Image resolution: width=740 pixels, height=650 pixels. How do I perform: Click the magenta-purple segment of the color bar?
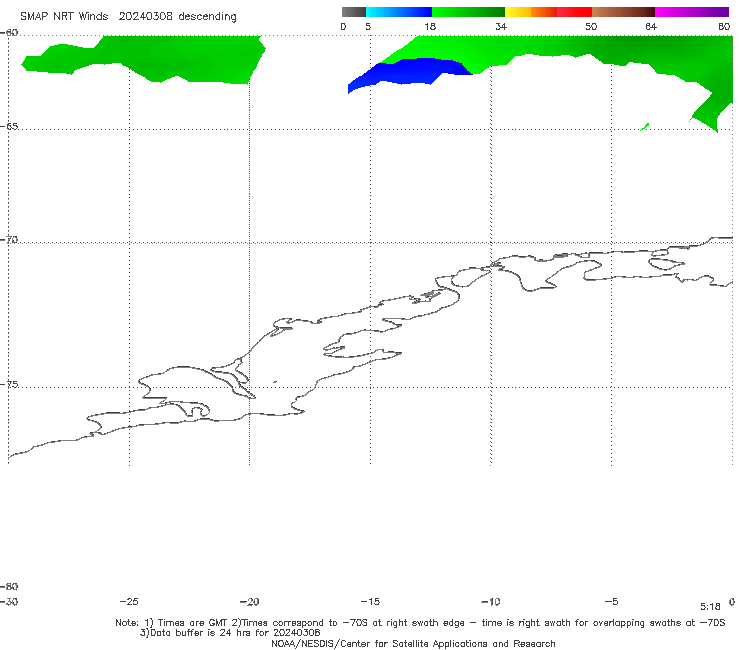[x=692, y=12]
